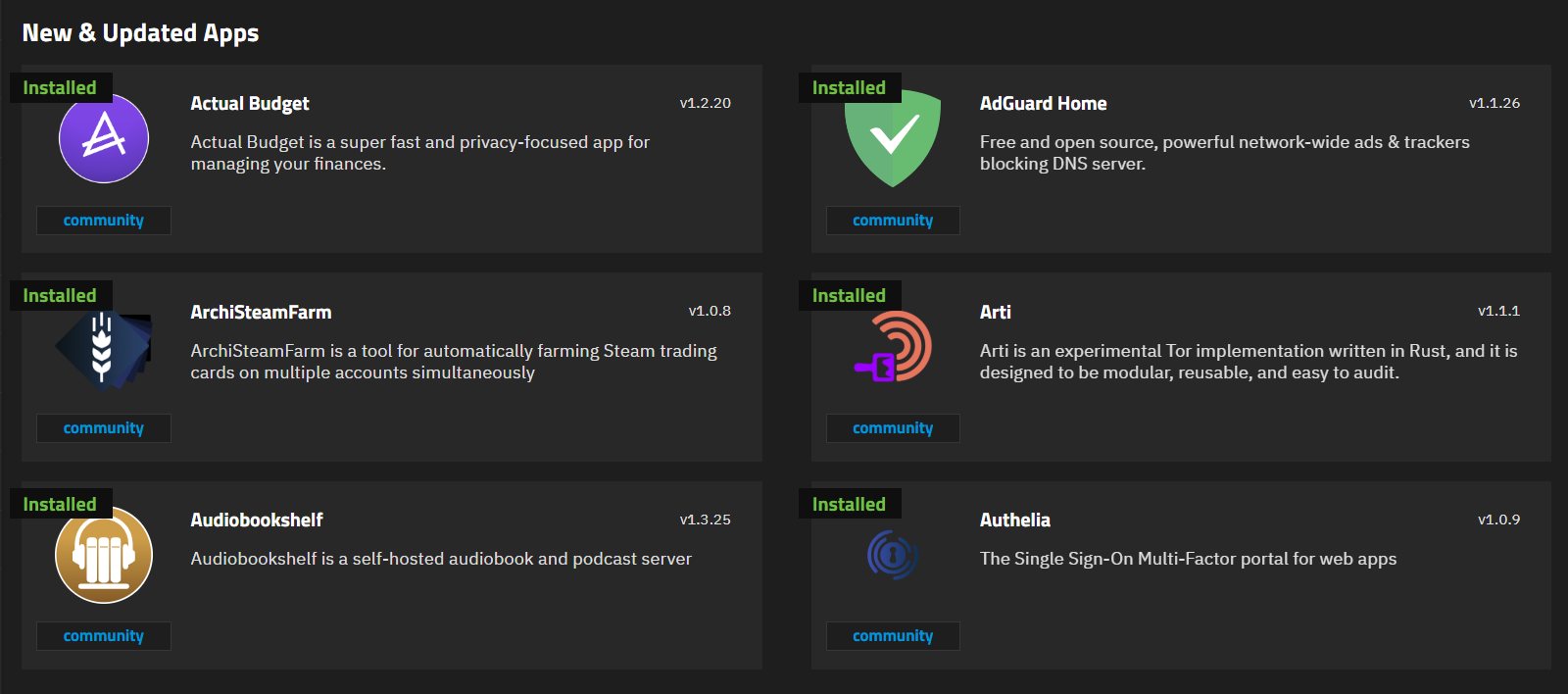Click the Installed badge on Arti
Image resolution: width=1568 pixels, height=694 pixels.
pos(850,296)
